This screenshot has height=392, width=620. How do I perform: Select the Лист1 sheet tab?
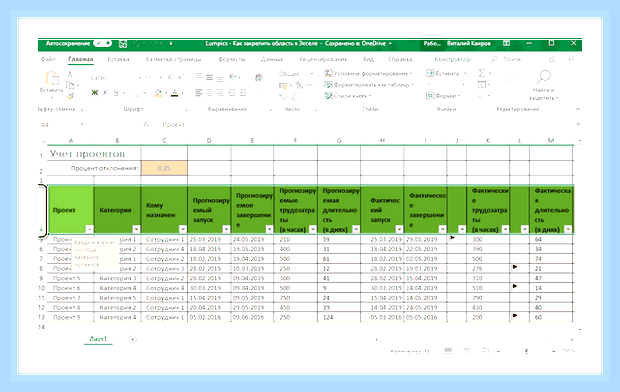(98, 339)
